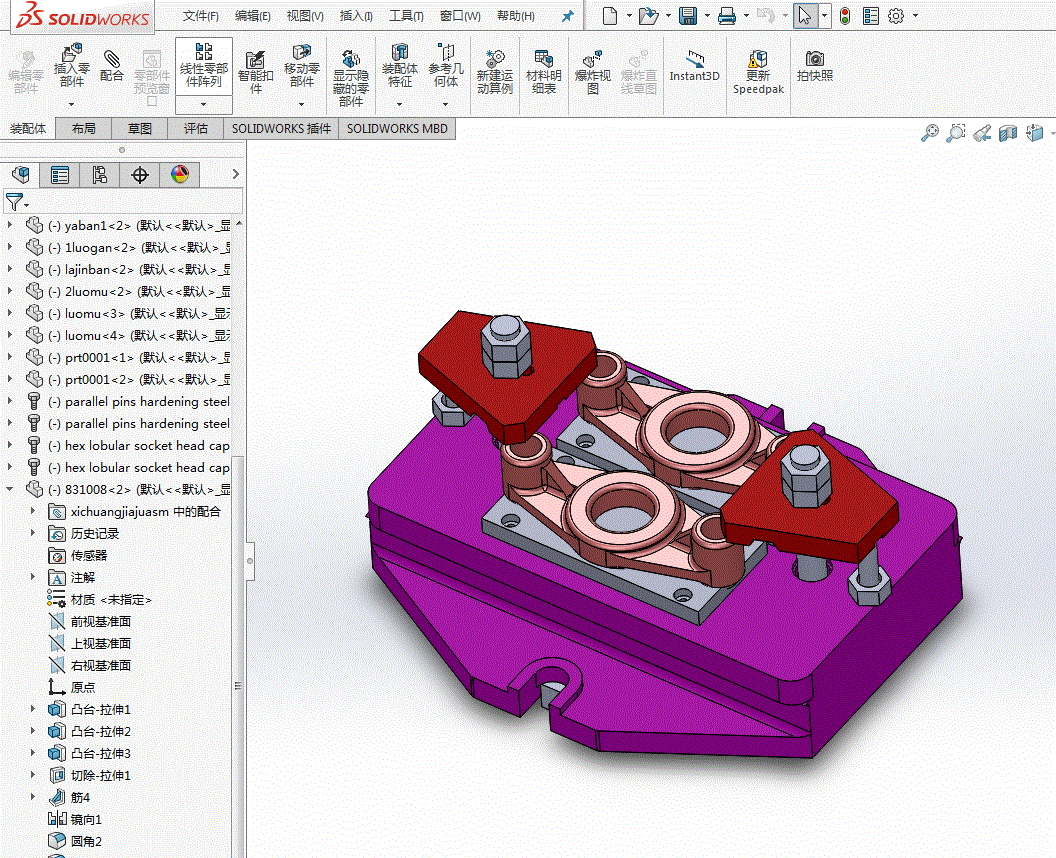The height and width of the screenshot is (858, 1056).
Task: Switch to the 草图 tab
Action: point(139,129)
